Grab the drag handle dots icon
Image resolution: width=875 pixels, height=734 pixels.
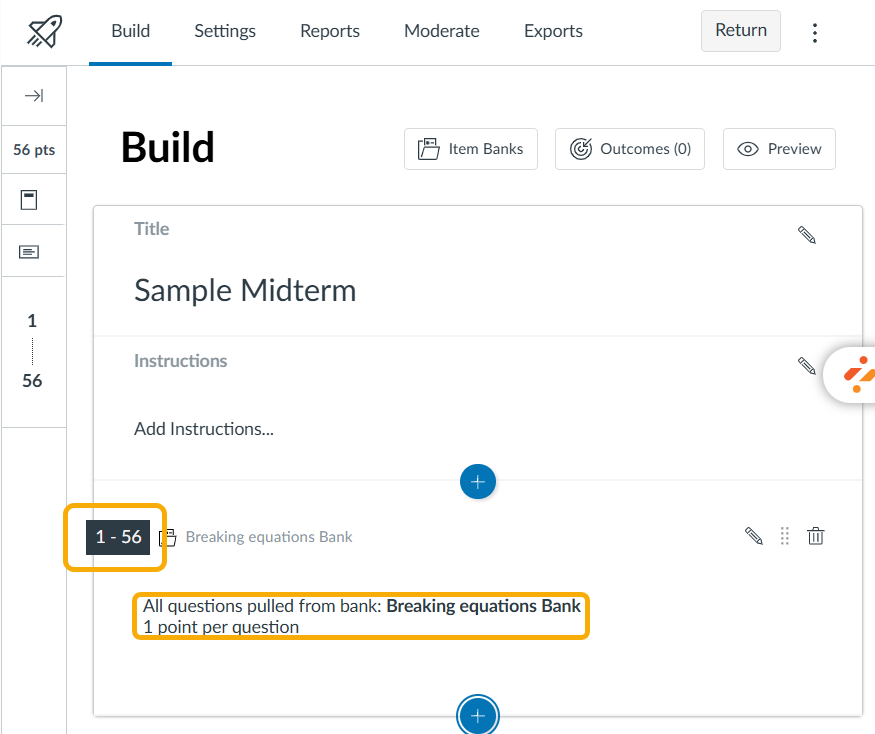785,536
